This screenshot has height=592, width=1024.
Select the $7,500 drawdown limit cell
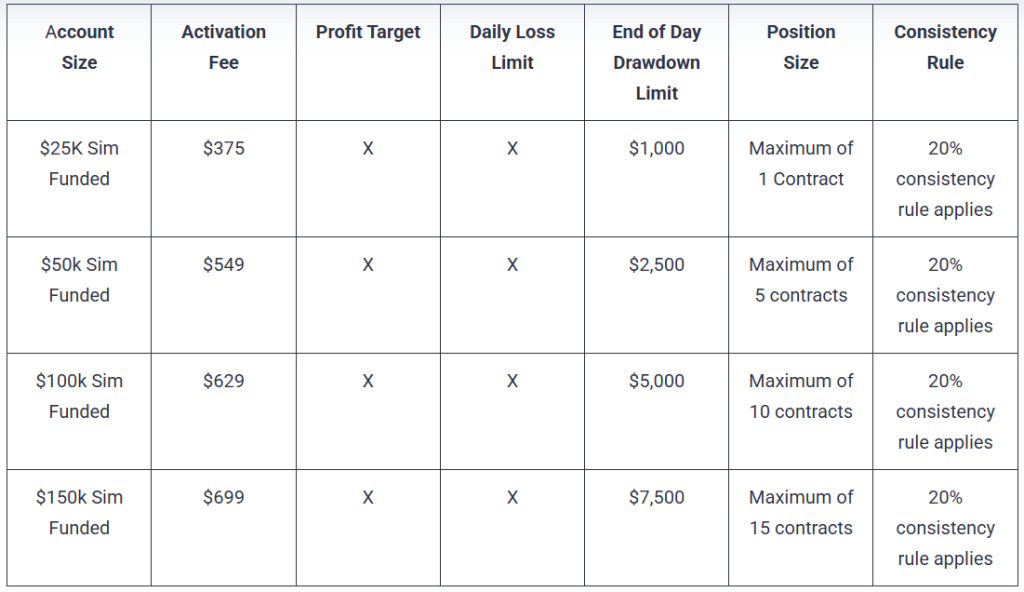point(656,497)
